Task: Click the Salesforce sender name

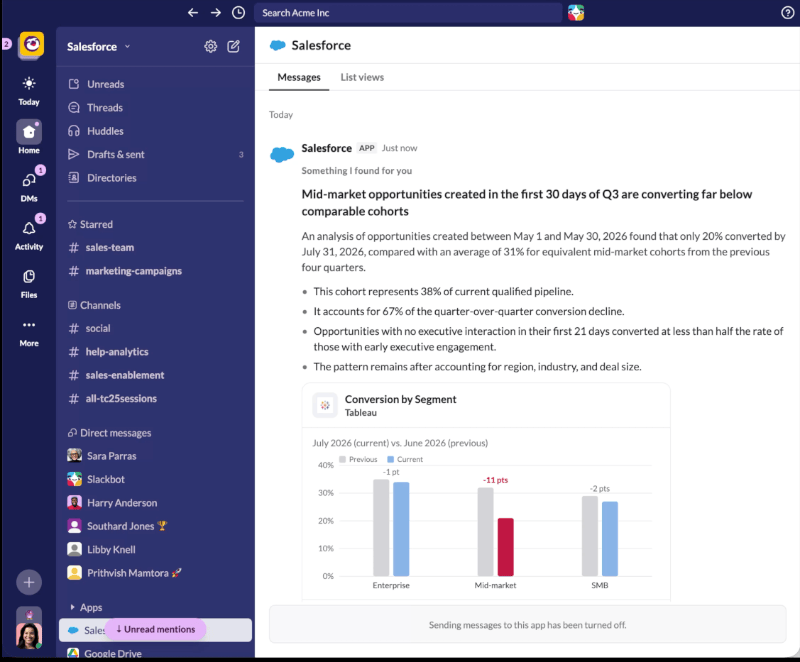Action: pyautogui.click(x=327, y=148)
